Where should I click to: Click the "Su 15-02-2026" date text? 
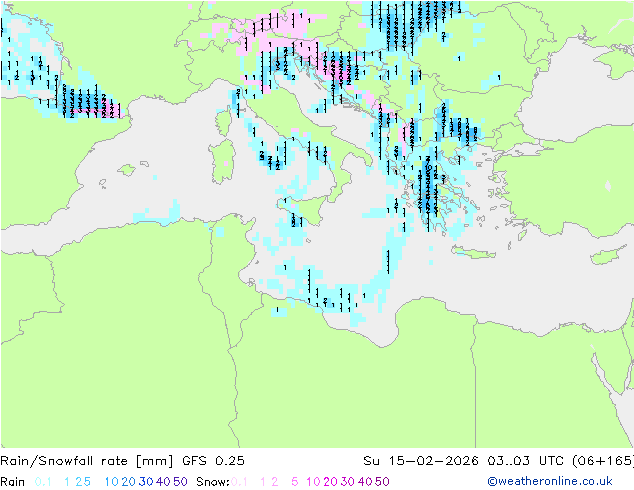421,461
